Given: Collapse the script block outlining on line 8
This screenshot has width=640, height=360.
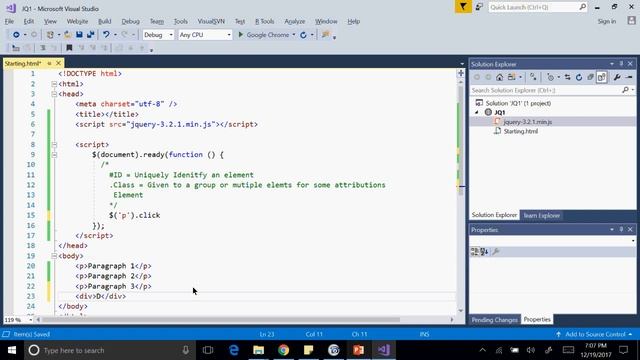Looking at the screenshot, I should coord(54,144).
